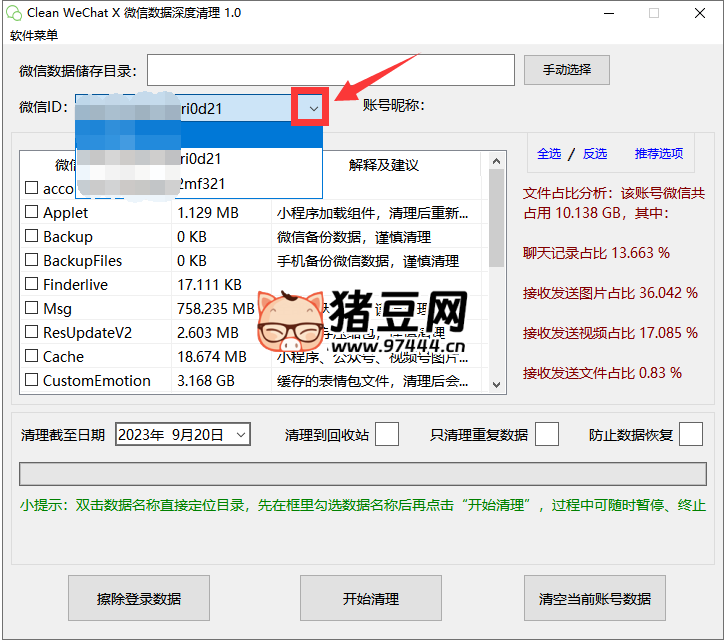Click the 解释及建议 column header
726x642 pixels.
383,165
